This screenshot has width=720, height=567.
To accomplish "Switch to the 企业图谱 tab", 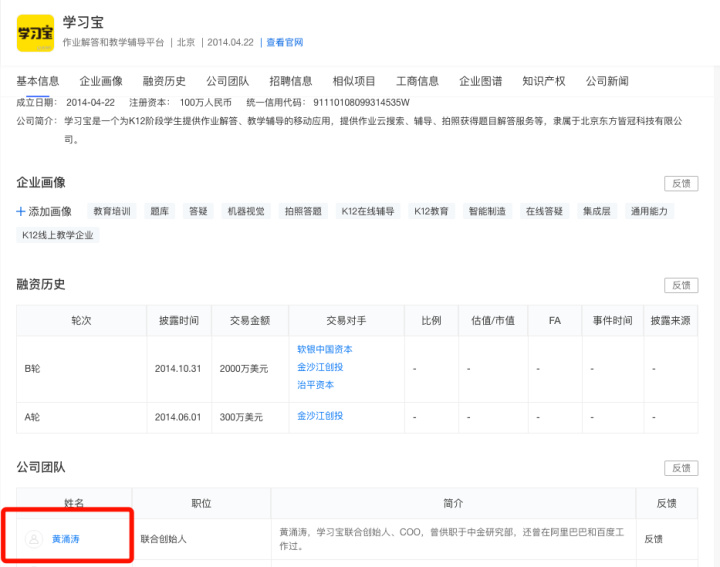I will (480, 81).
